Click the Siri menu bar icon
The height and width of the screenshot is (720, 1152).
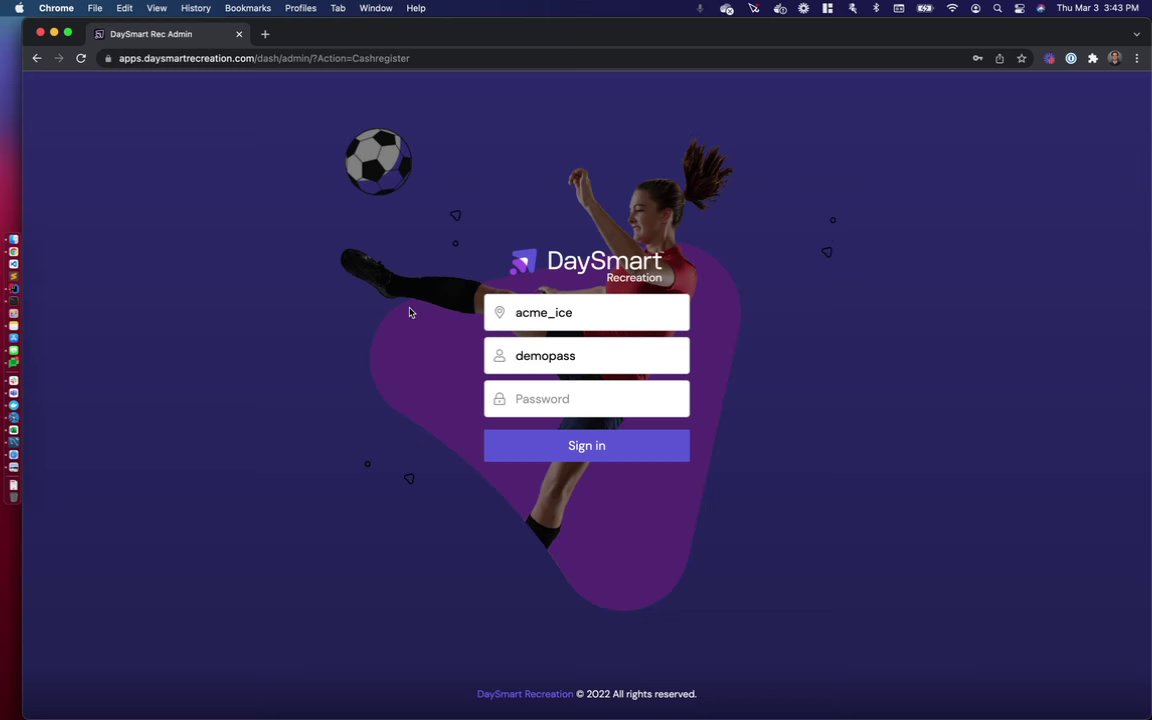pyautogui.click(x=1040, y=8)
